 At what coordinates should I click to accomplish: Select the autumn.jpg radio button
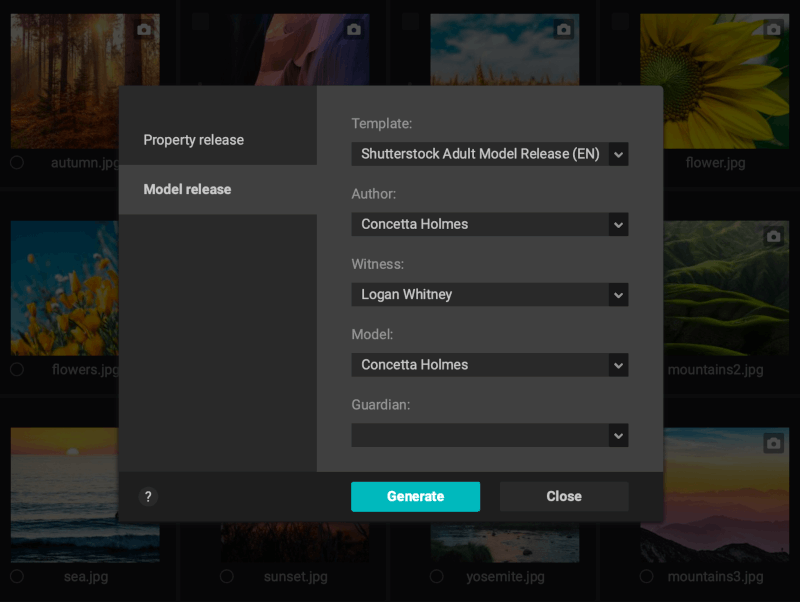(x=17, y=162)
